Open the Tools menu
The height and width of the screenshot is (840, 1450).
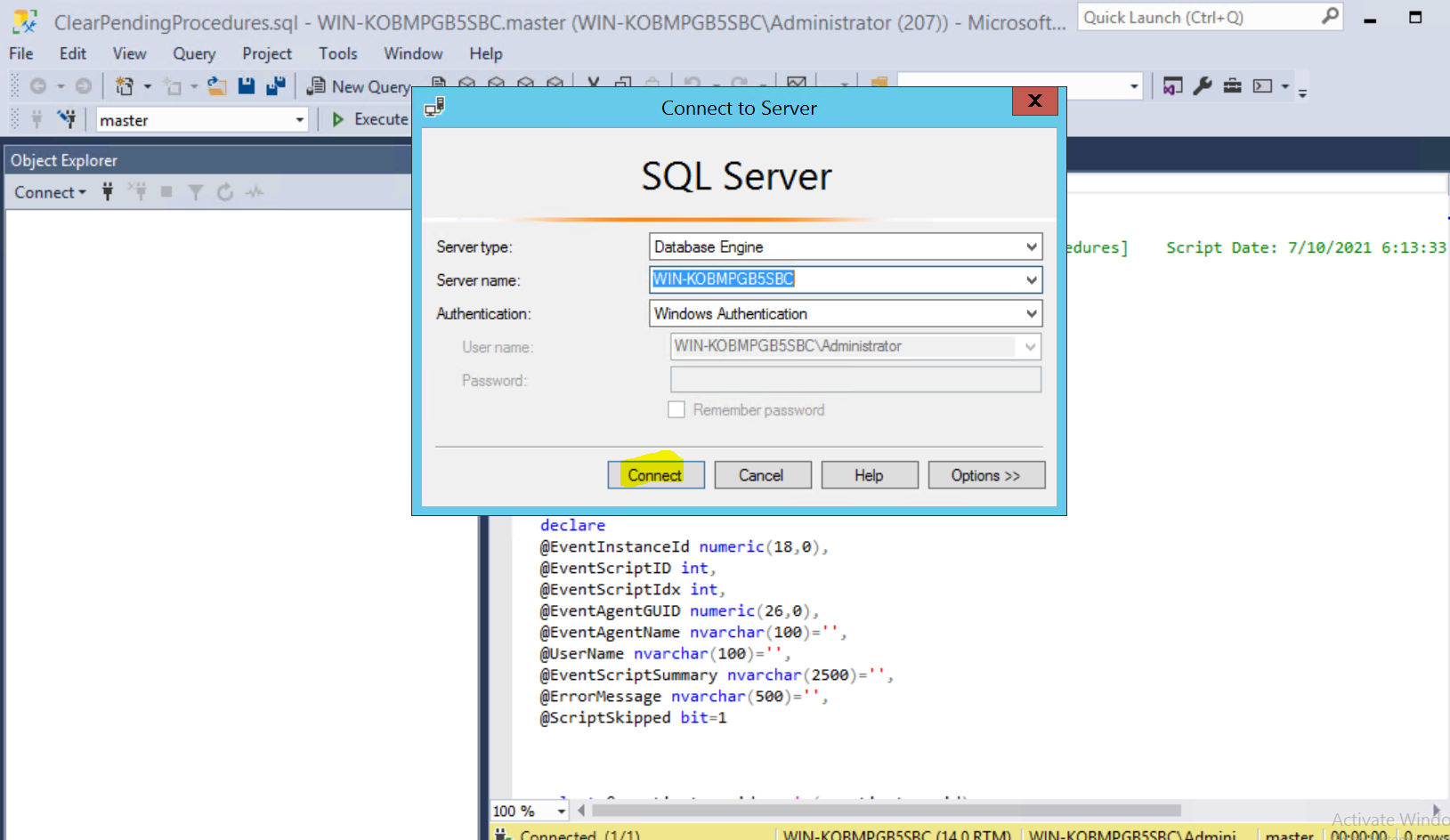pos(338,53)
